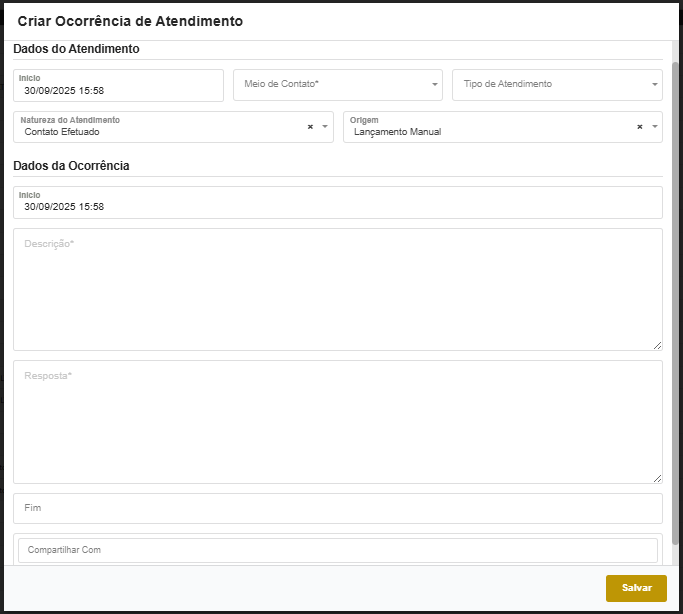Image resolution: width=683 pixels, height=614 pixels.
Task: Open the Origem dropdown arrow
Action: (x=654, y=127)
